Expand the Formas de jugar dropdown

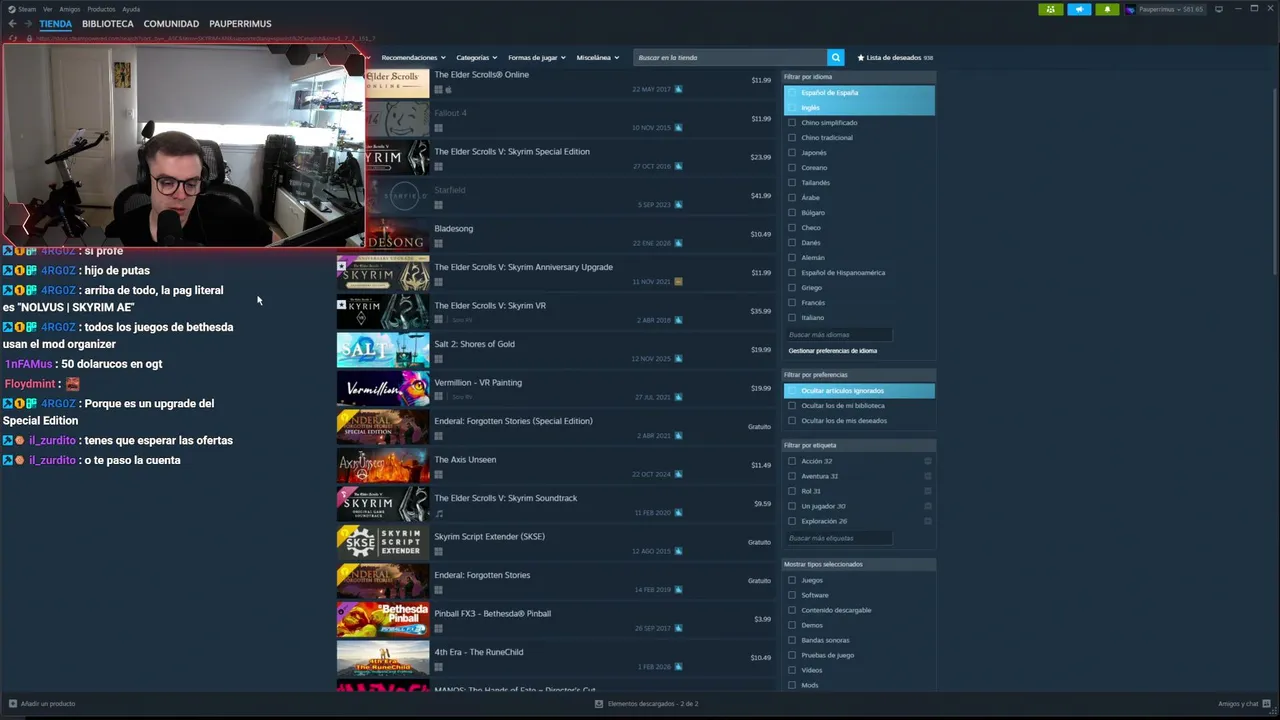point(536,57)
